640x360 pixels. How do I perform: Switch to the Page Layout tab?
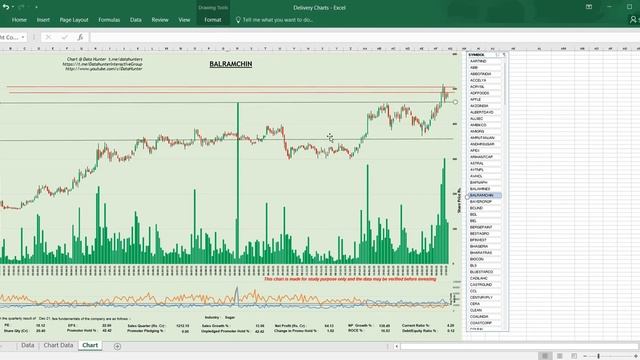(74, 20)
